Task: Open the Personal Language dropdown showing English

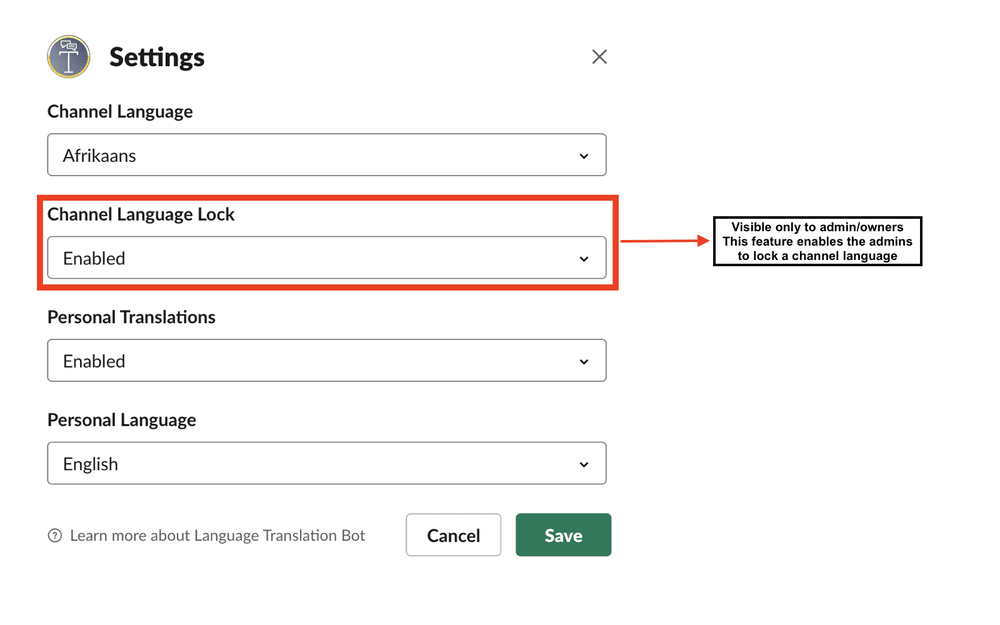Action: pos(327,463)
